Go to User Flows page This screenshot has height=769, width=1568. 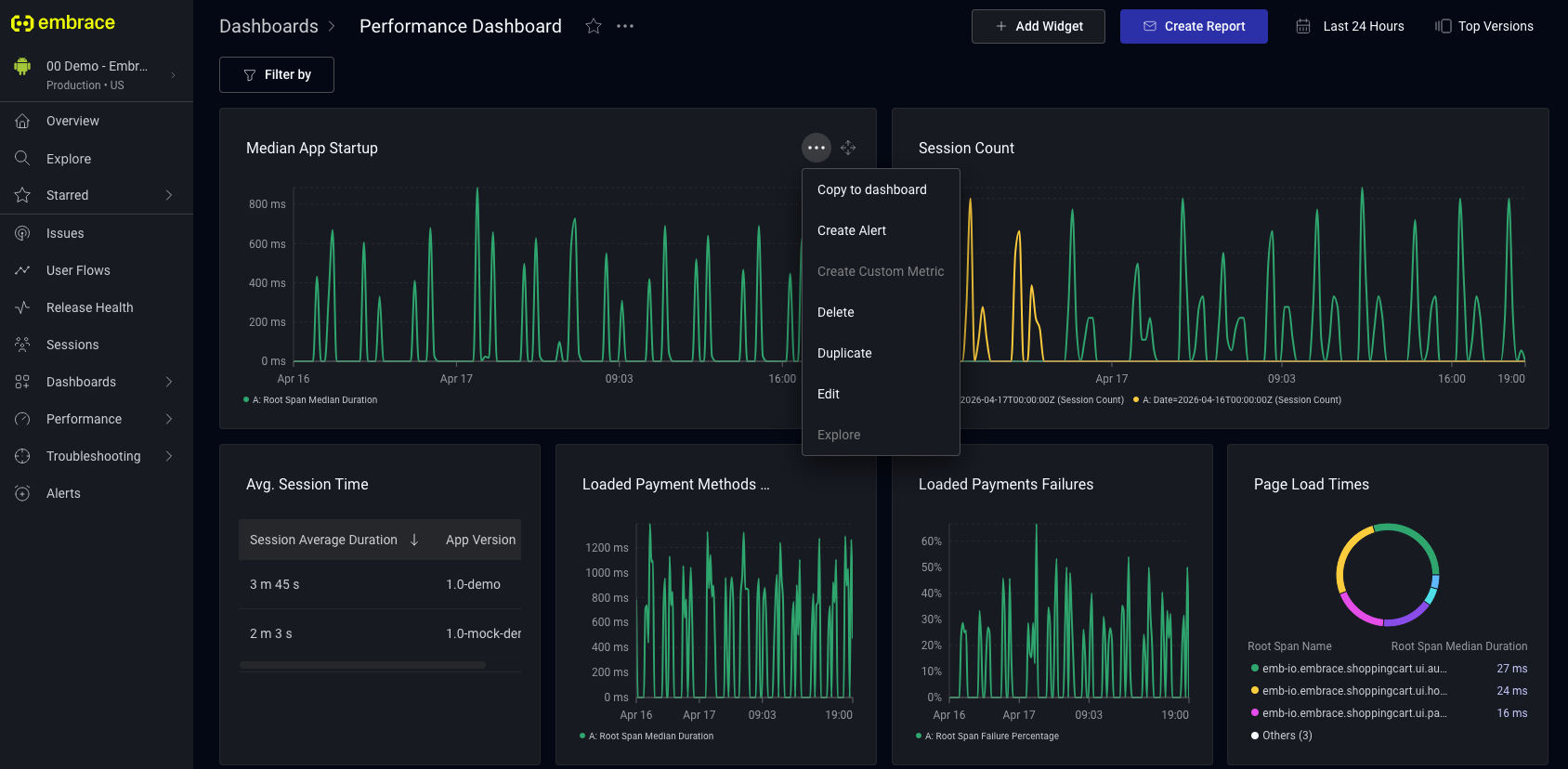click(78, 270)
